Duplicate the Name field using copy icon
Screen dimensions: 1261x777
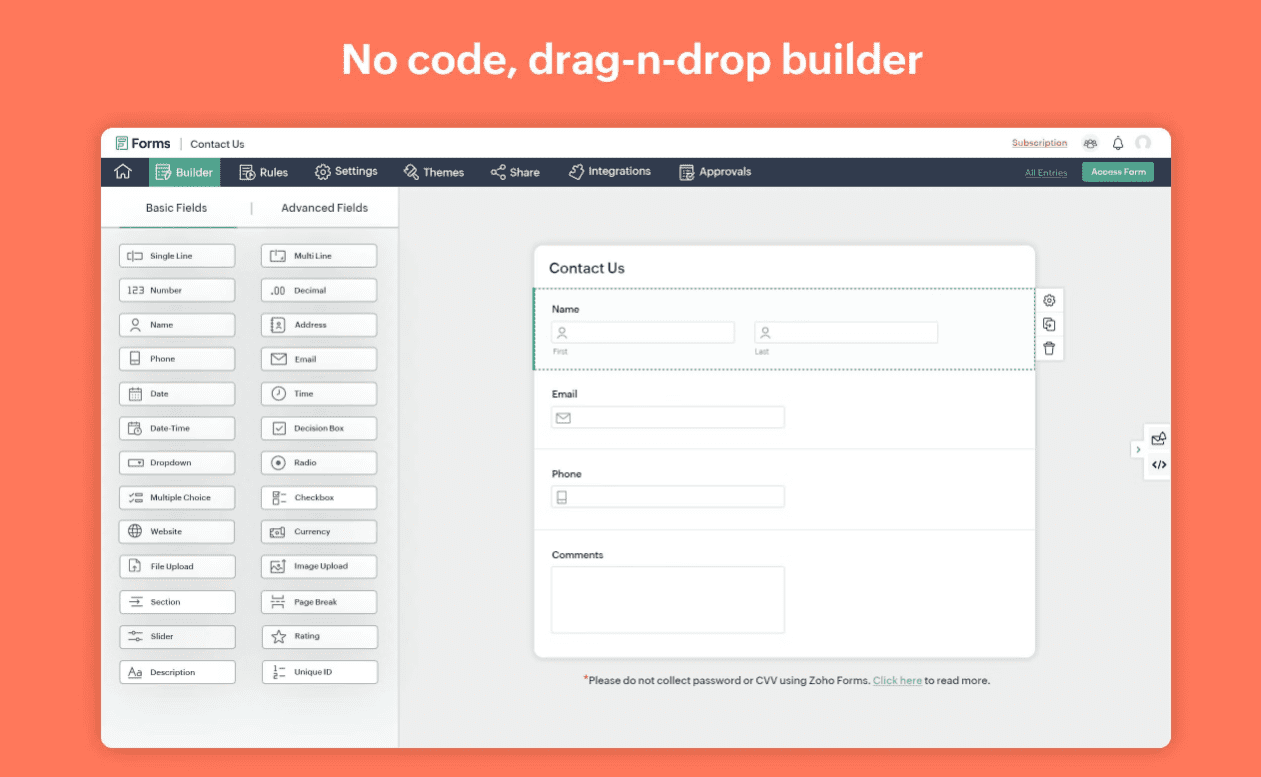[1048, 324]
